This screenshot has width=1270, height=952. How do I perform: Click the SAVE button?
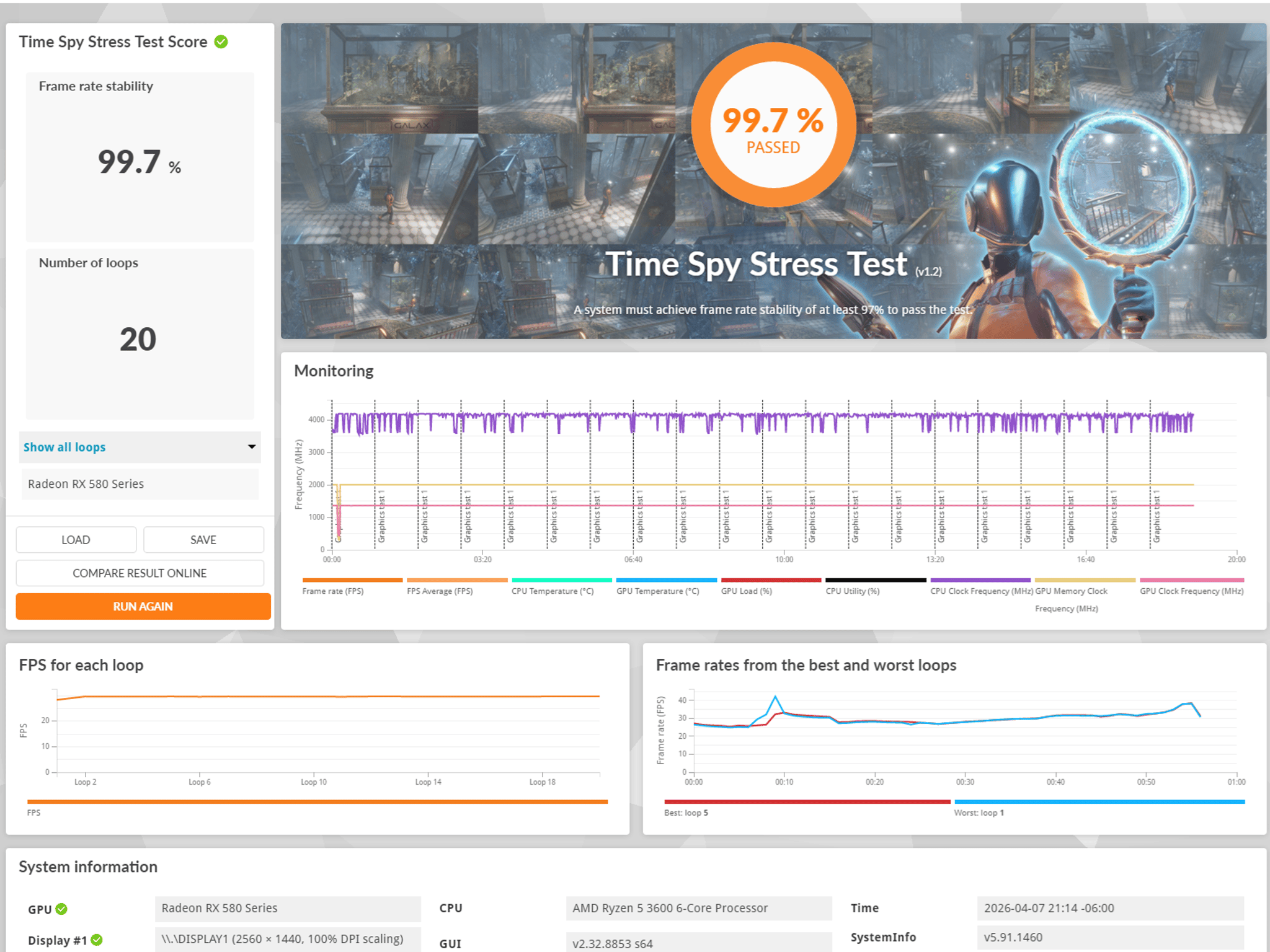point(203,540)
